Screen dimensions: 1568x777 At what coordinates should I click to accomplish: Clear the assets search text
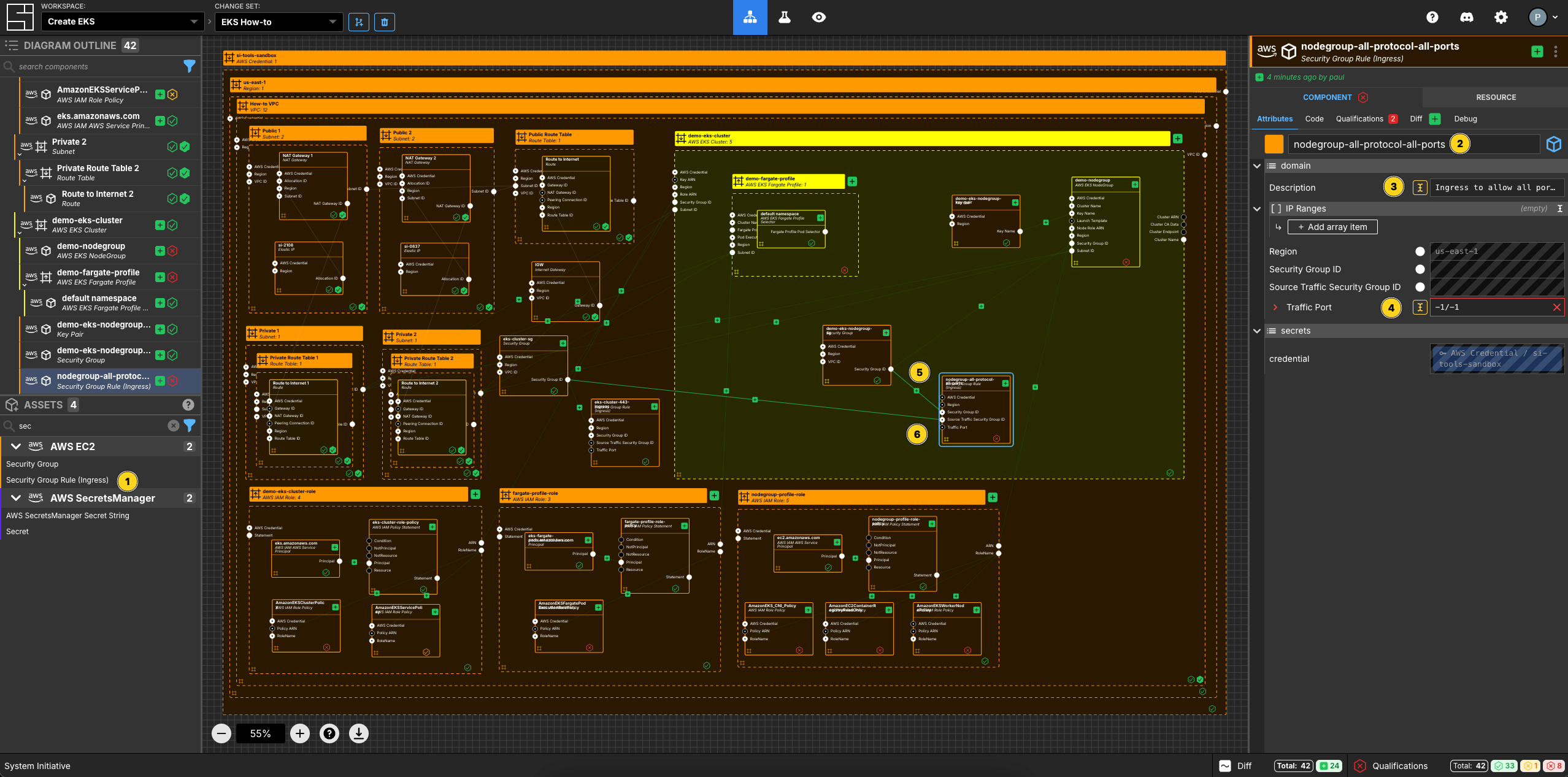(174, 426)
